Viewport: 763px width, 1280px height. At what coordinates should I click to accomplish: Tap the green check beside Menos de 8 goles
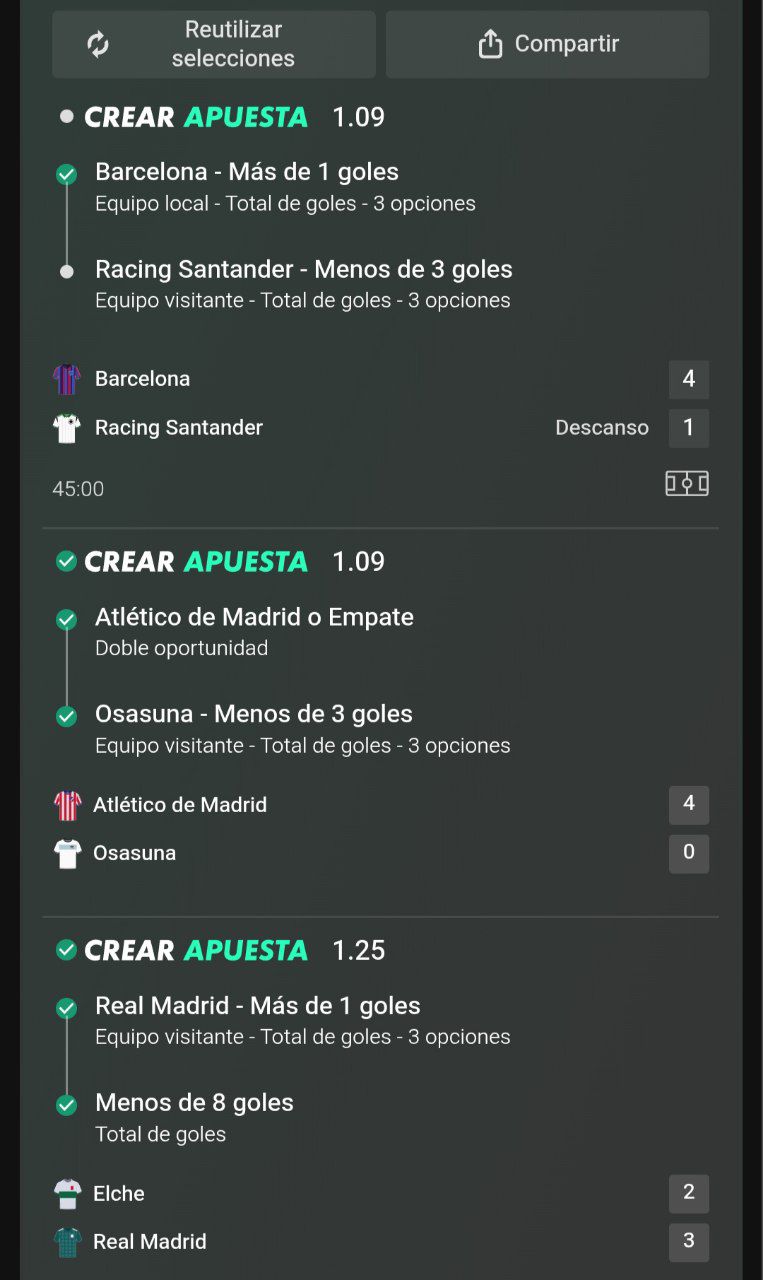pos(66,1105)
